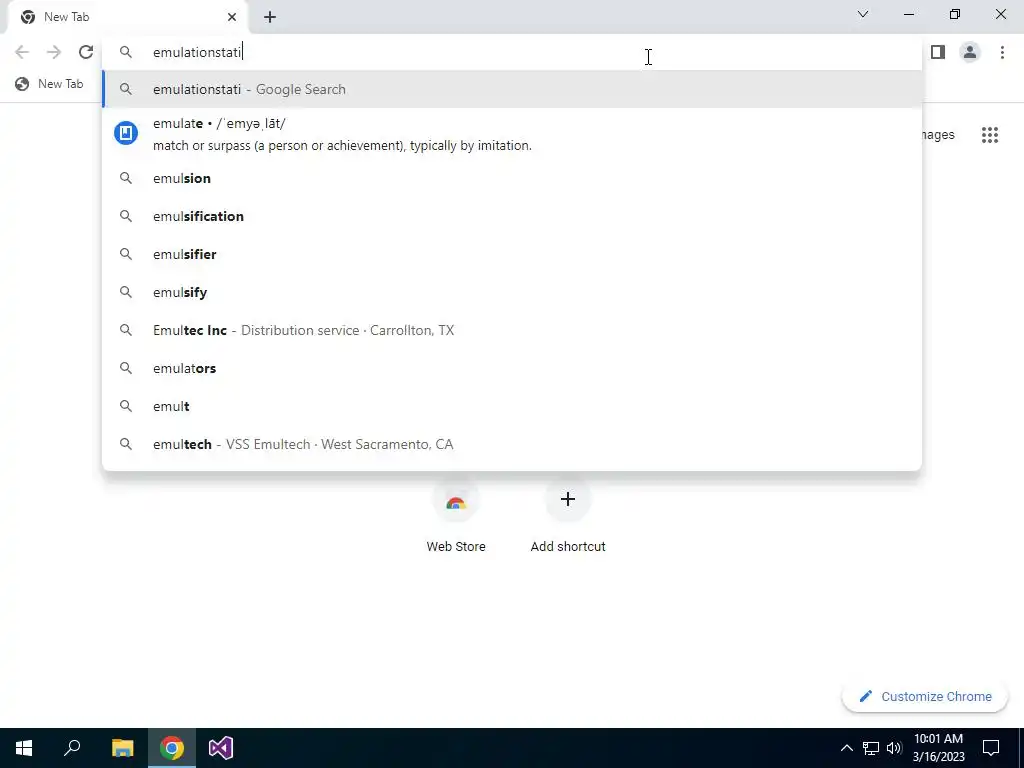The width and height of the screenshot is (1024, 768).
Task: Reload the current page
Action: [86, 52]
